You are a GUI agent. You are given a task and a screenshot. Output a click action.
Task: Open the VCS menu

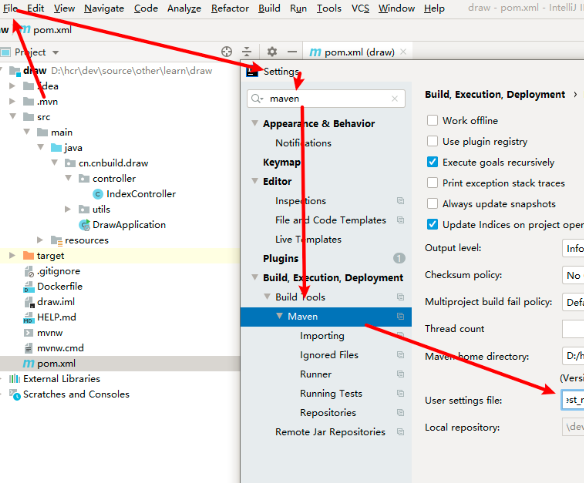360,8
